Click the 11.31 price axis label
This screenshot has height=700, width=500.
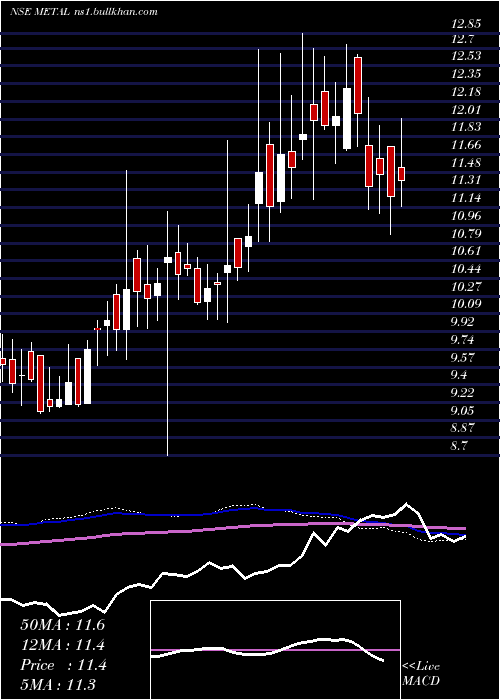point(467,180)
